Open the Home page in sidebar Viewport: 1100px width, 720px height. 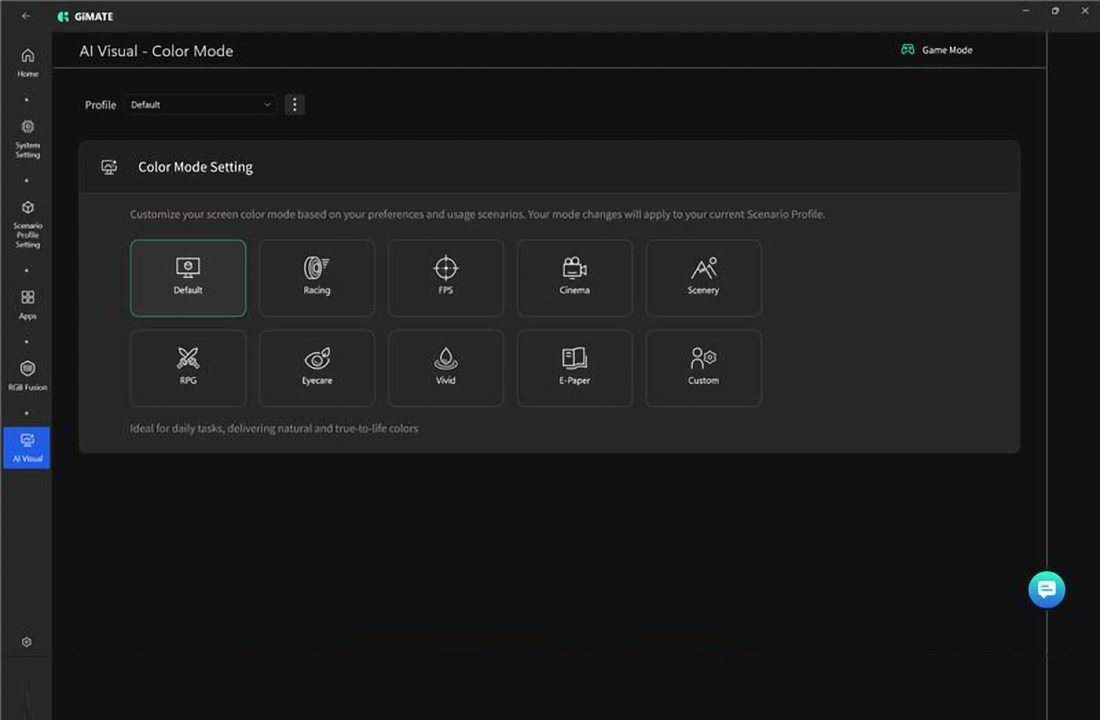pos(27,62)
